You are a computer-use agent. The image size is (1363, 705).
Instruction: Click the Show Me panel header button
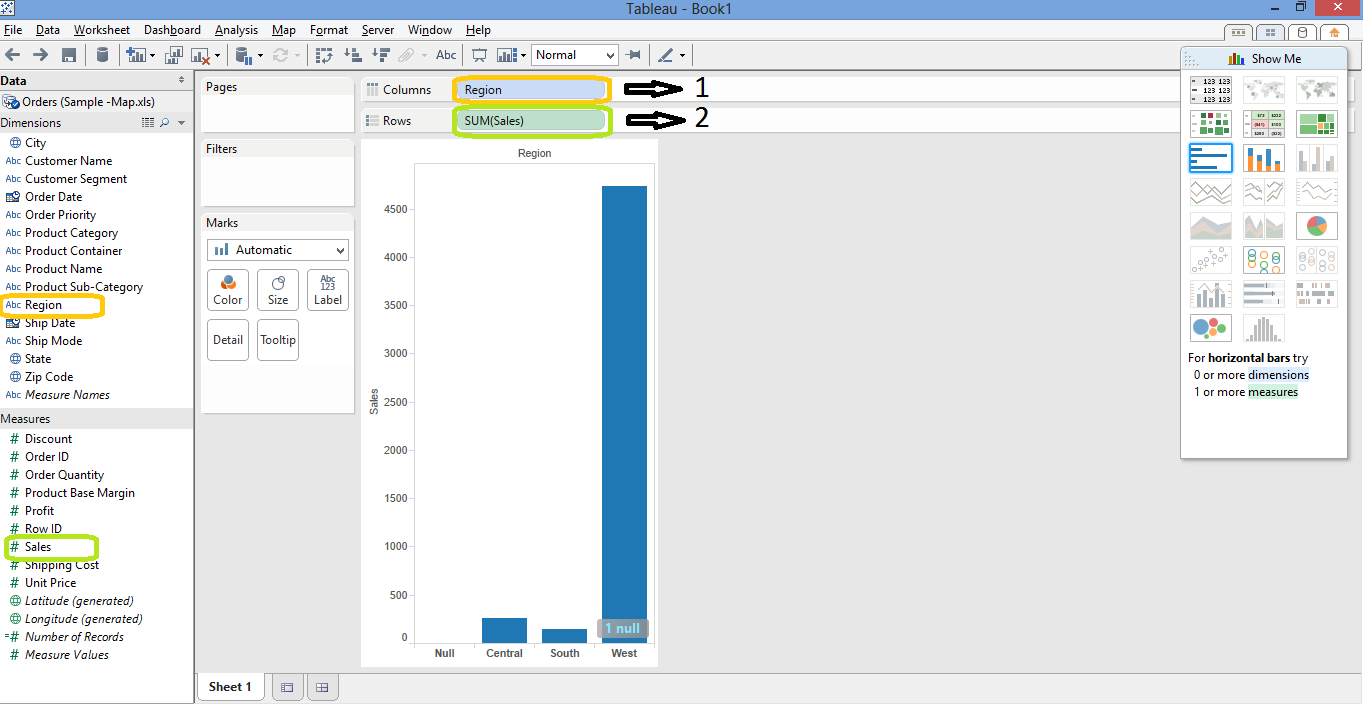(x=1264, y=58)
